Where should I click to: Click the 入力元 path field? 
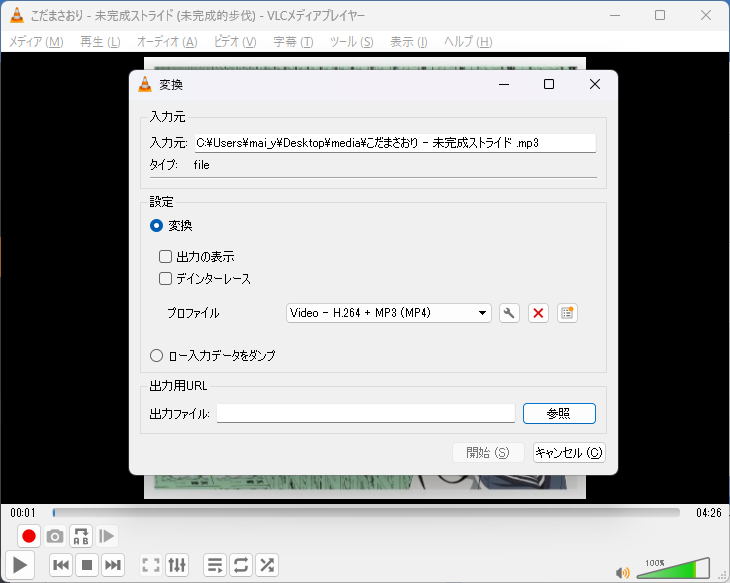tap(395, 143)
